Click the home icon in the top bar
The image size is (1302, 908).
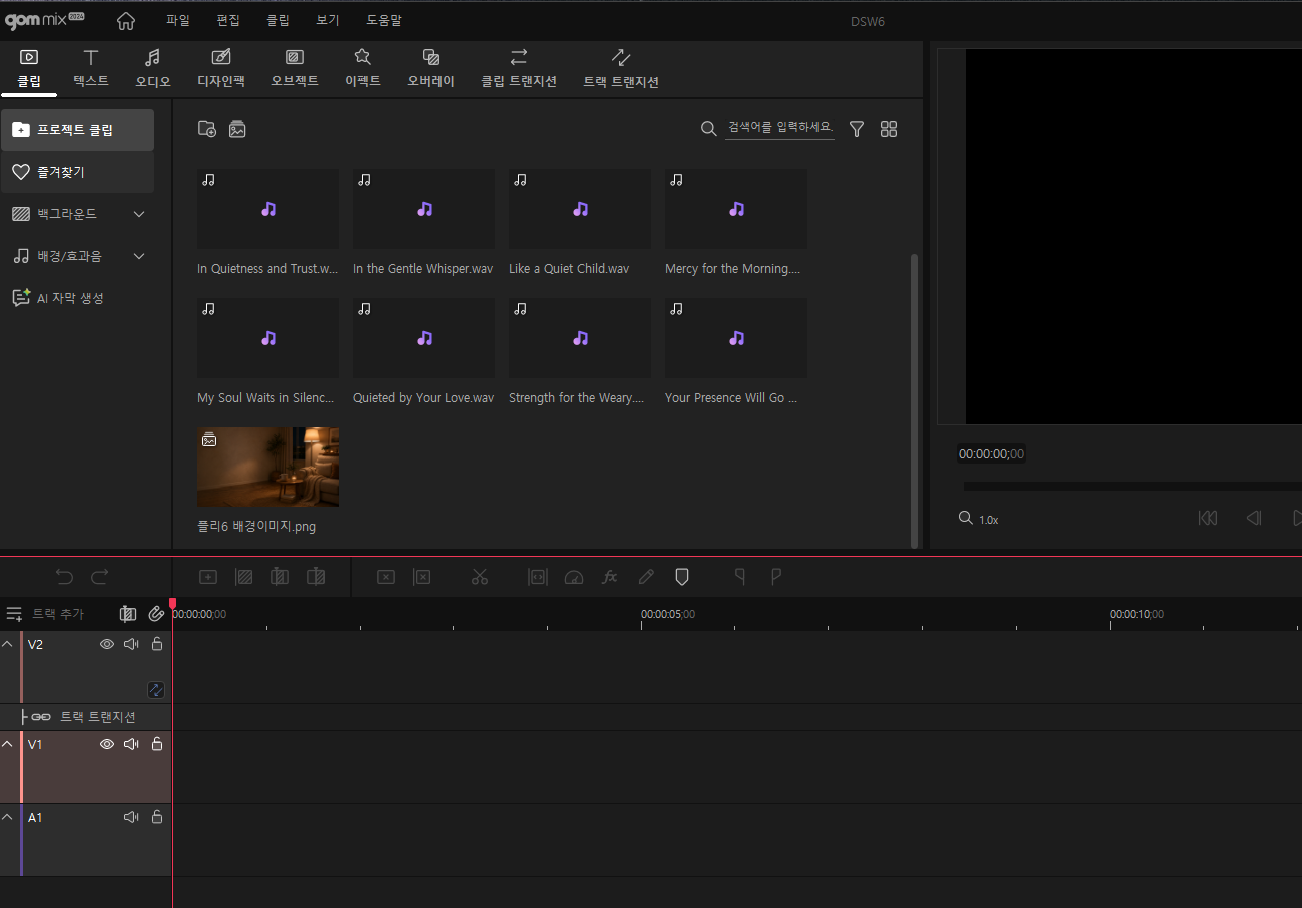pyautogui.click(x=125, y=20)
